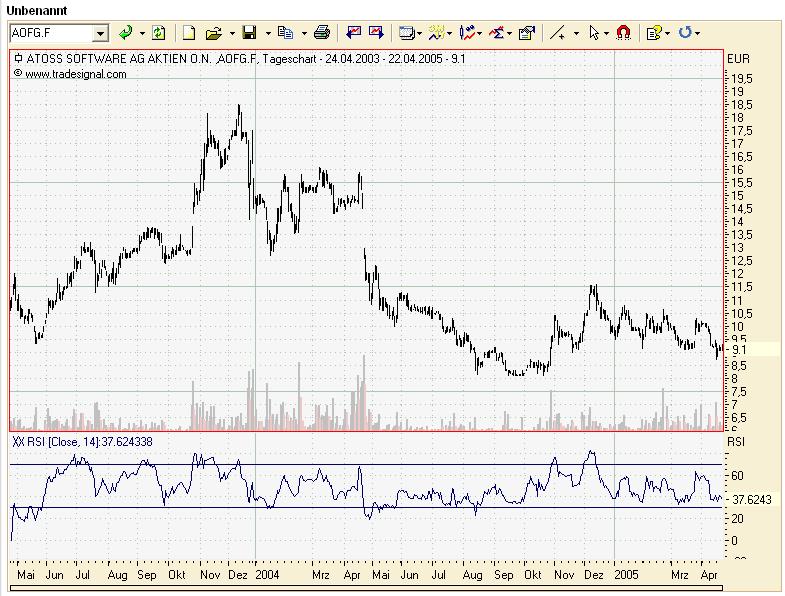Image resolution: width=785 pixels, height=596 pixels.
Task: Open dropdown arrow beside the window layout icon
Action: click(x=419, y=34)
